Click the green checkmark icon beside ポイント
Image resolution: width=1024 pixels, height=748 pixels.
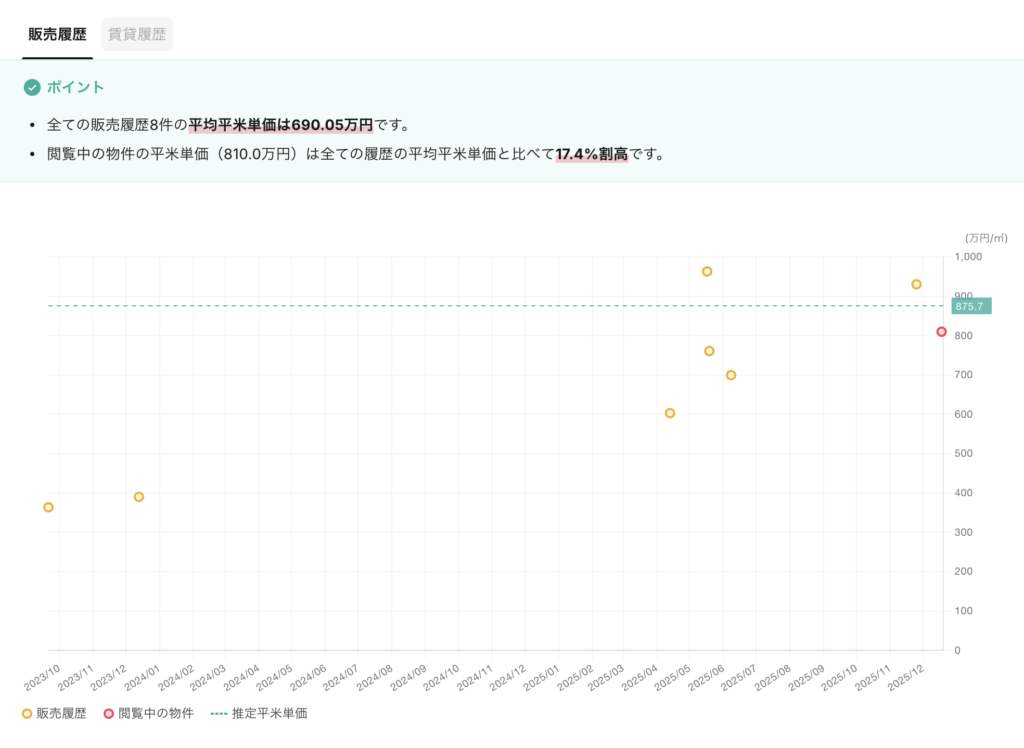click(x=32, y=88)
